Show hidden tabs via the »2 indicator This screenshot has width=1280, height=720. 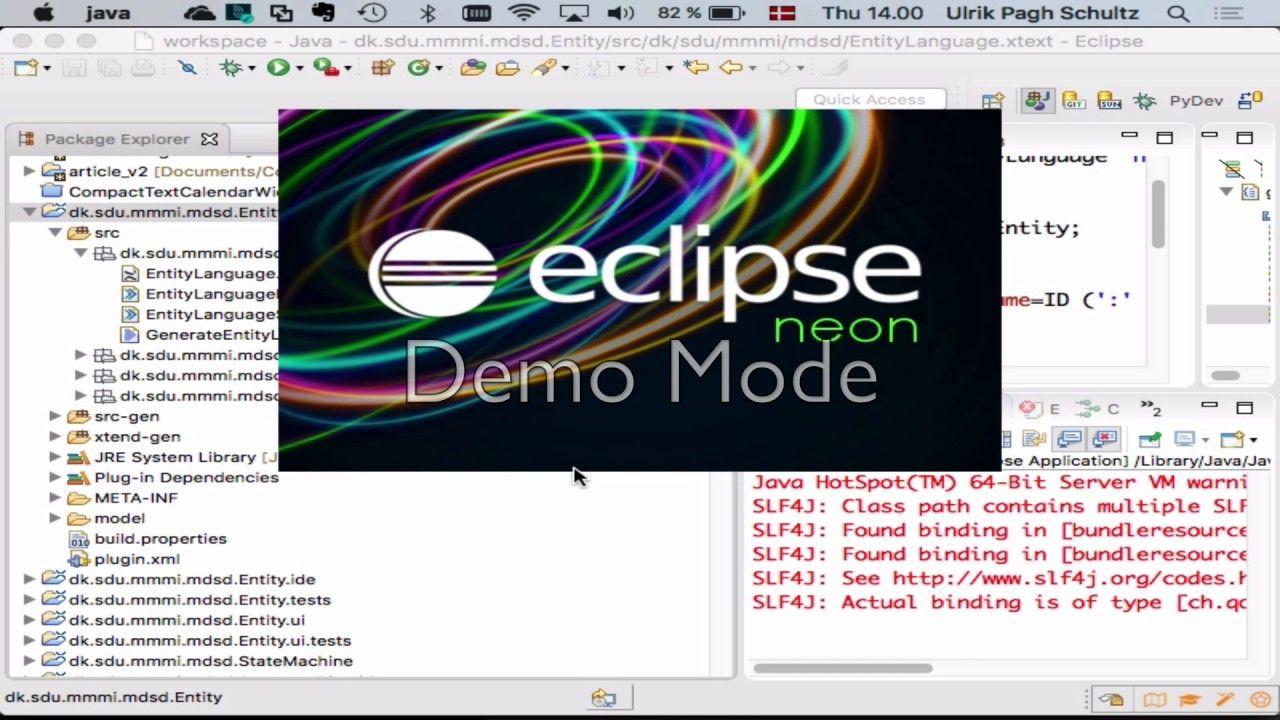(x=1151, y=409)
